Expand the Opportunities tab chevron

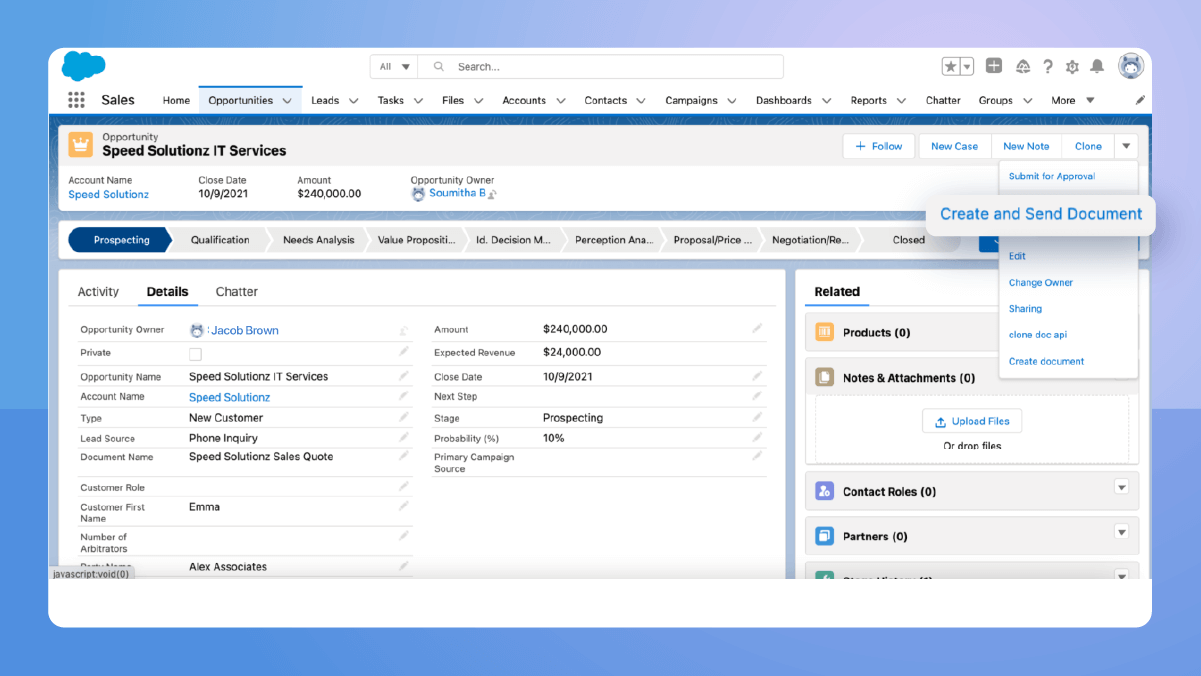[288, 101]
